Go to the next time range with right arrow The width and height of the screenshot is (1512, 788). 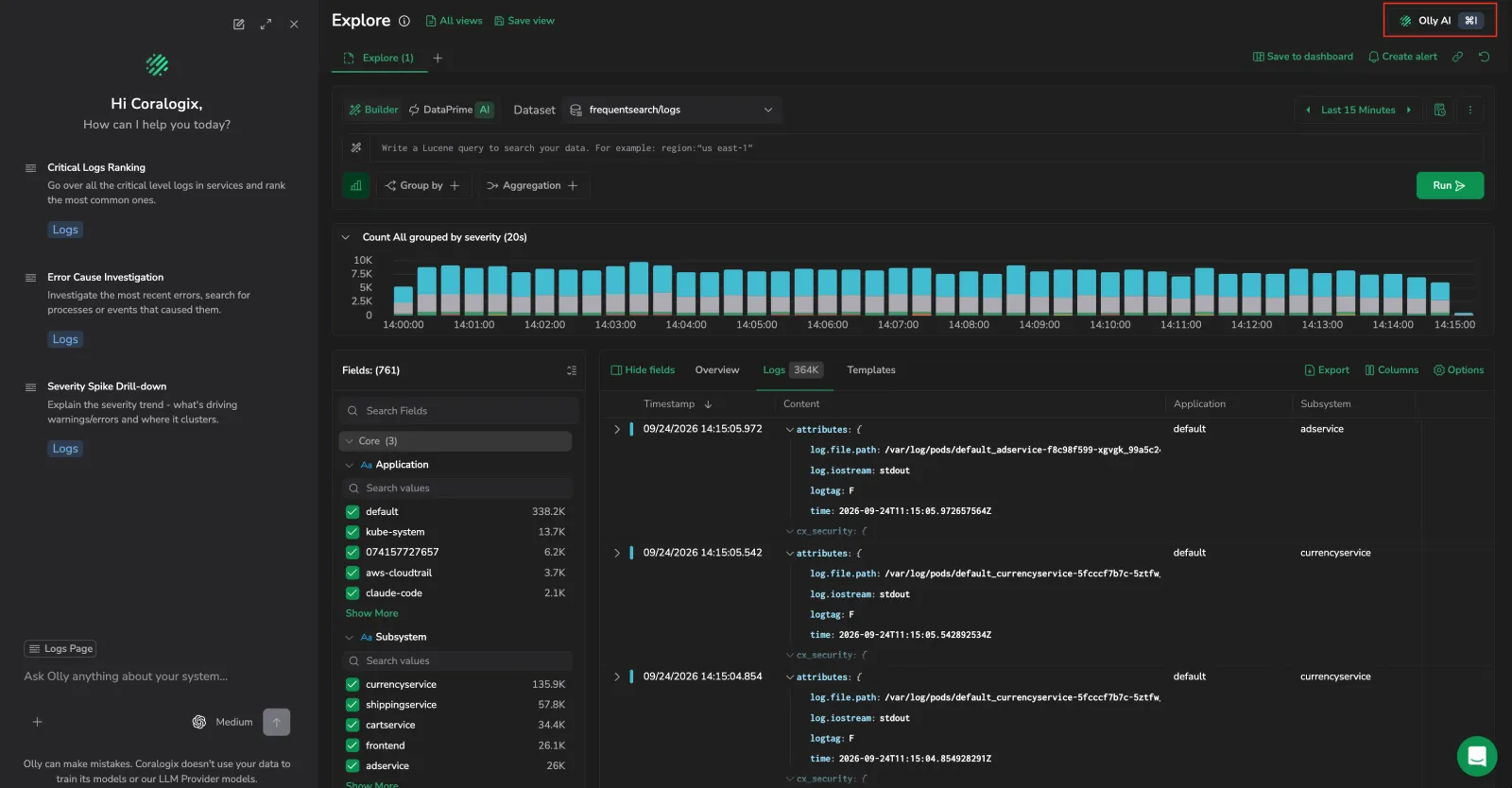(x=1409, y=111)
